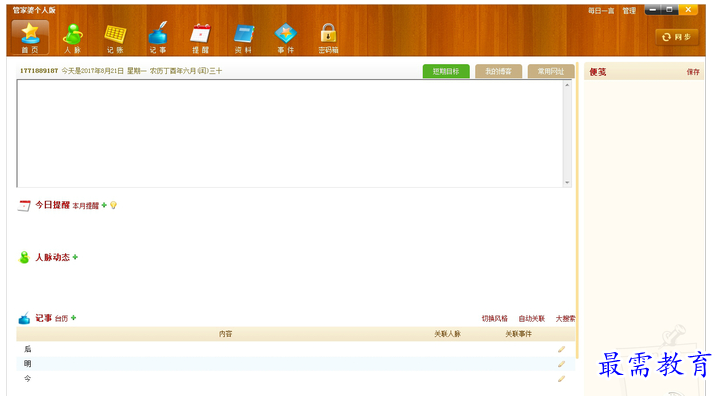Open the 密码箱 padlock icon
The height and width of the screenshot is (396, 720).
328,37
